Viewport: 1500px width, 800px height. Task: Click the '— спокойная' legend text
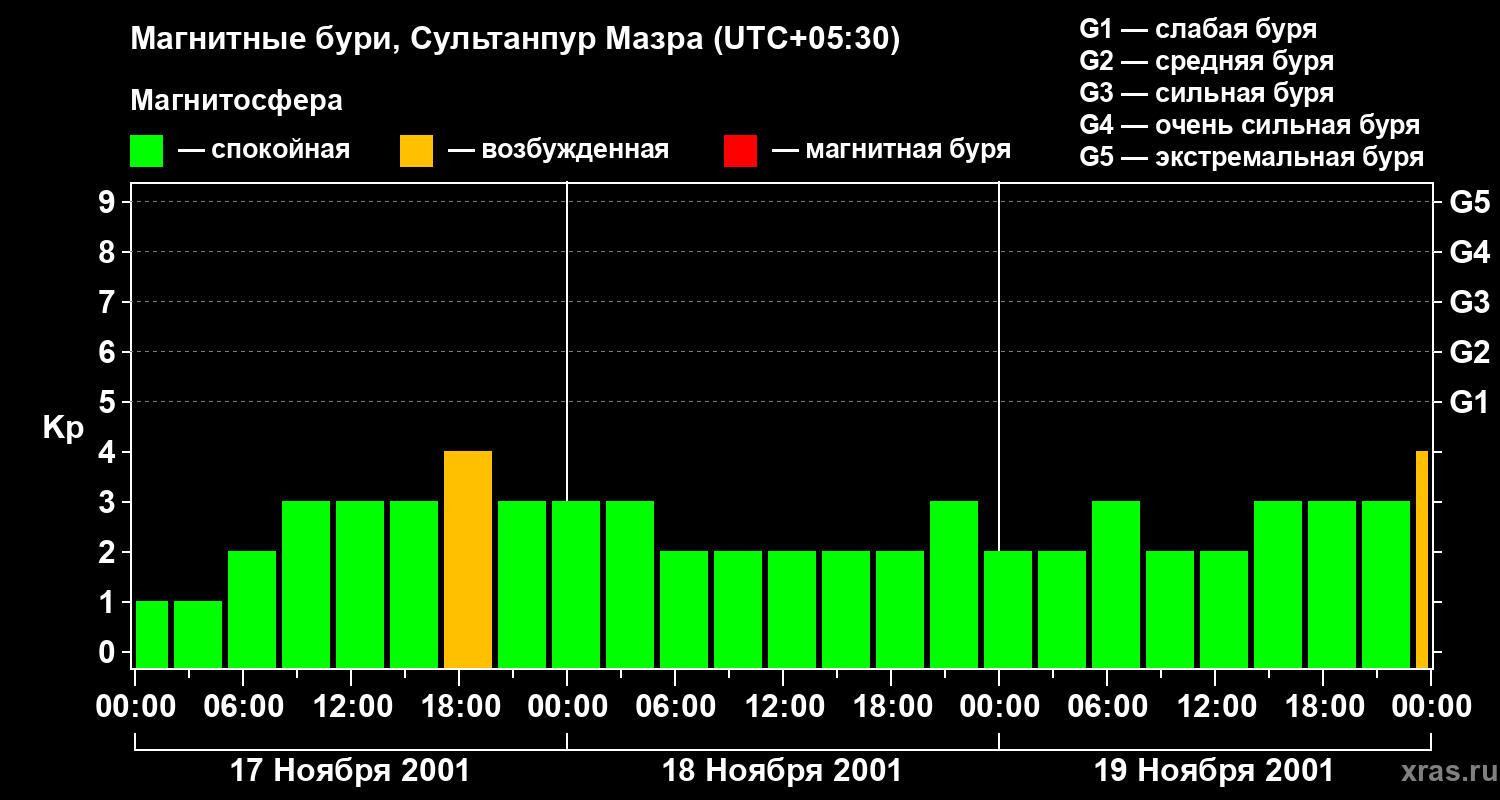pyautogui.click(x=264, y=151)
